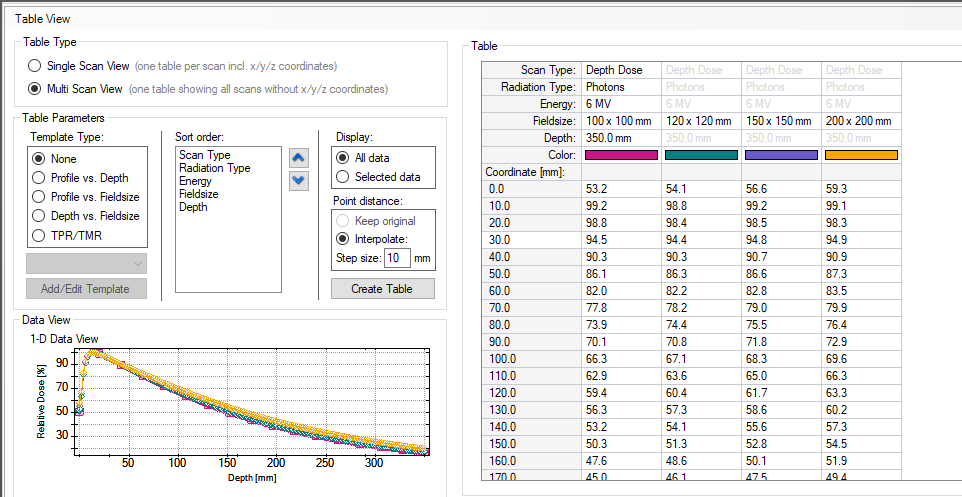This screenshot has width=962, height=497.
Task: Choose TPR/TMR template type
Action: [x=40, y=235]
